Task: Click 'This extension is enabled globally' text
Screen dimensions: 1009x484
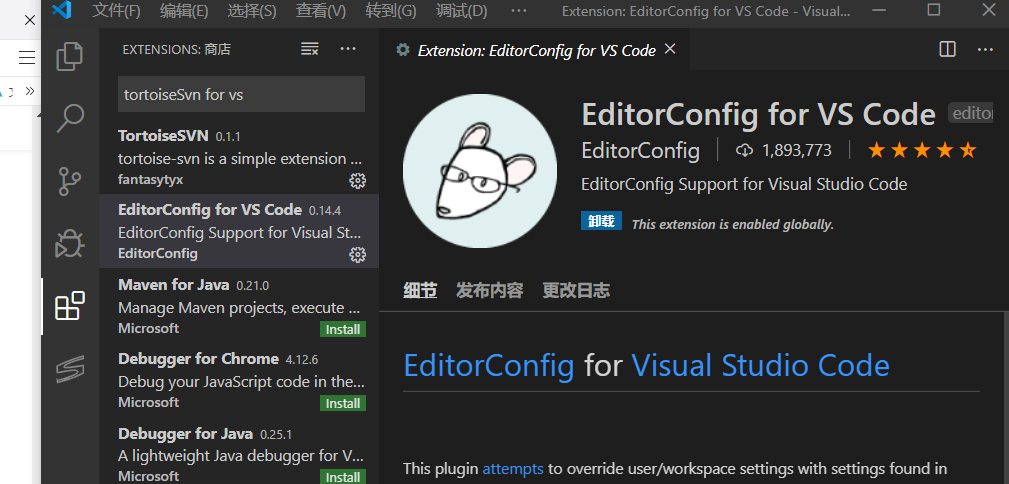Action: point(733,225)
